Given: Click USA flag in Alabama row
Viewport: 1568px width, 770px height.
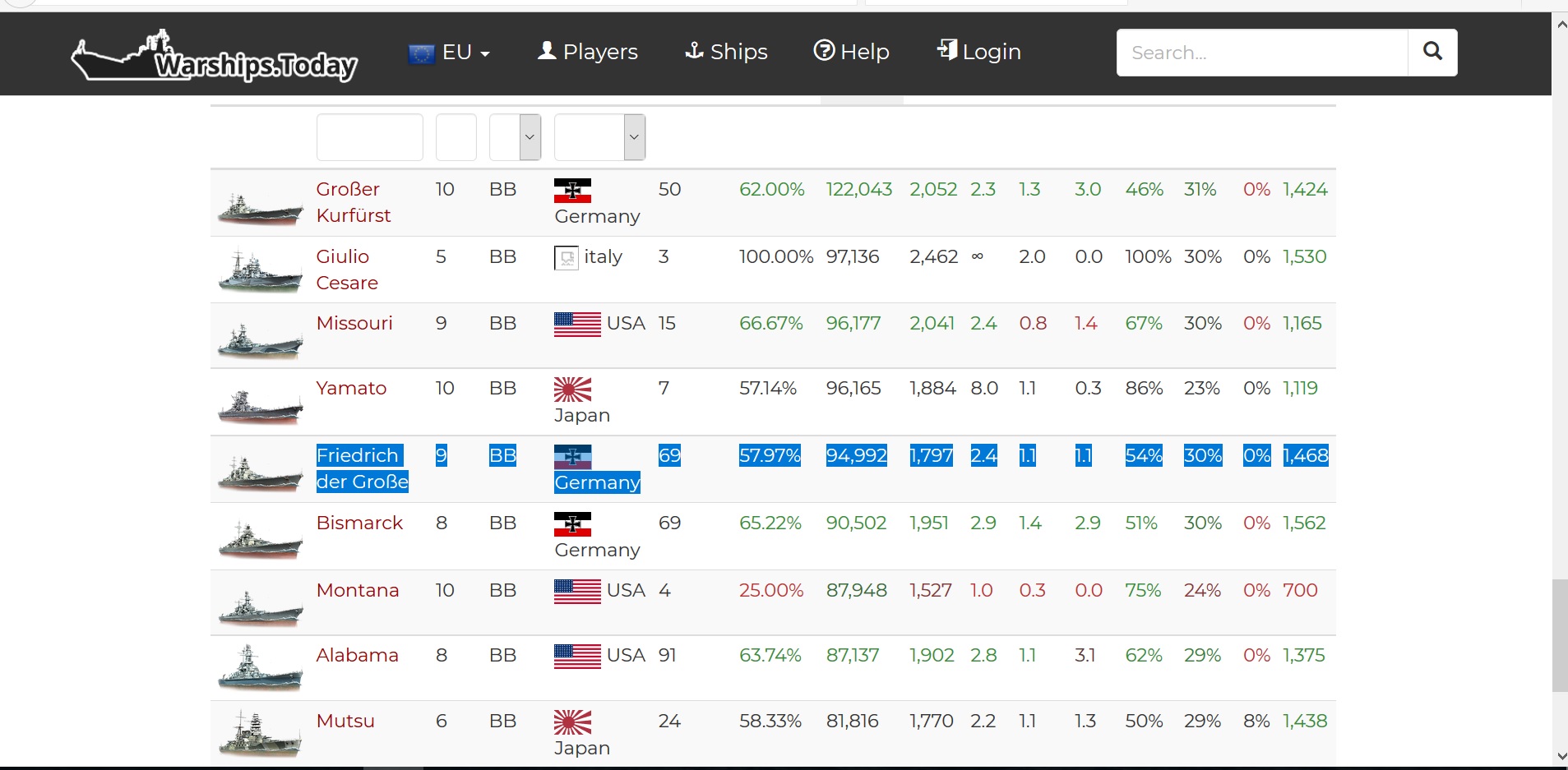Looking at the screenshot, I should [x=577, y=657].
